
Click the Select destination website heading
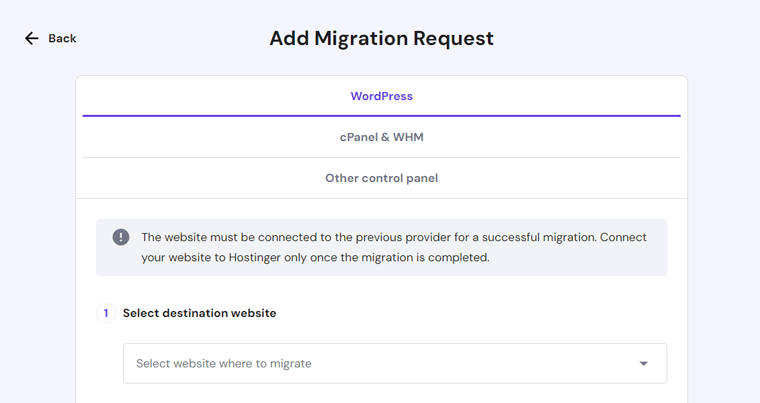(199, 313)
